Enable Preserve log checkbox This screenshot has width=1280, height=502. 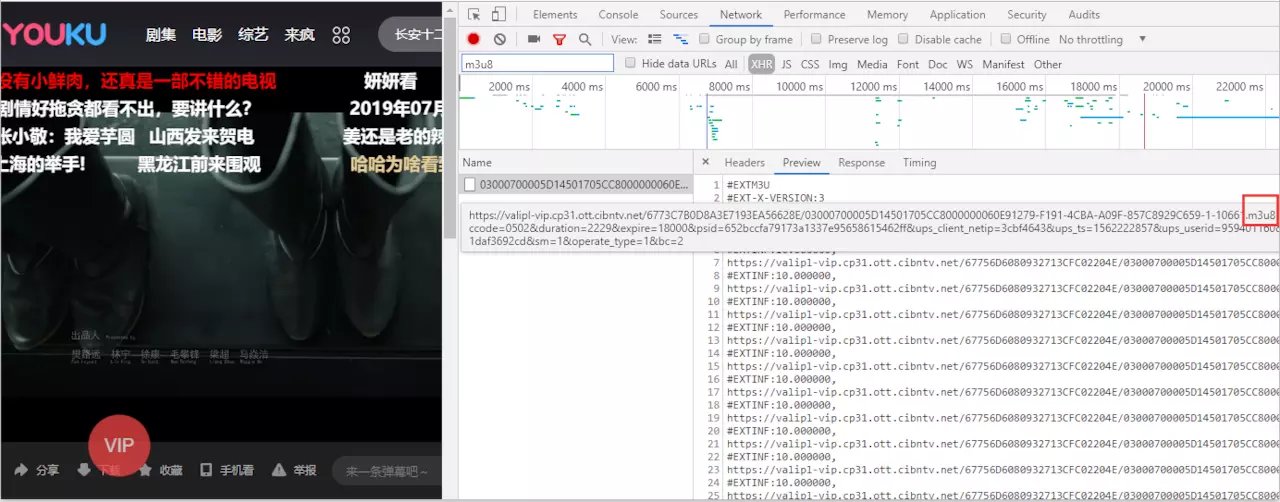click(816, 40)
